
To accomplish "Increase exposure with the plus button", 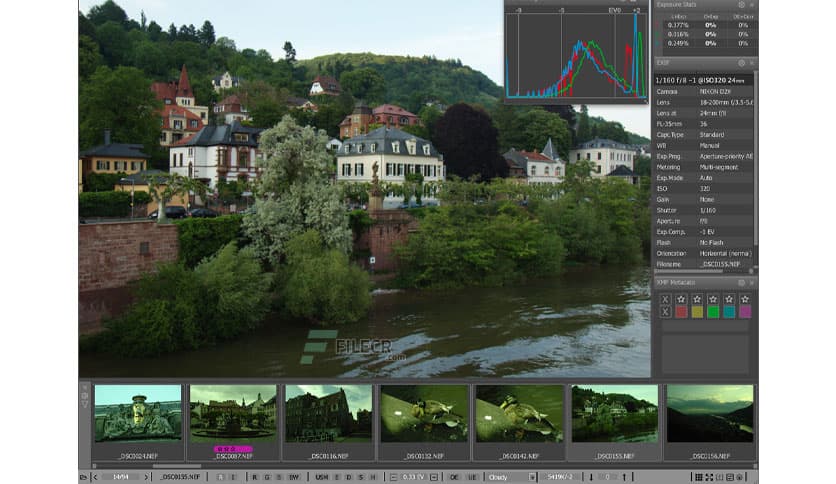I will 433,477.
